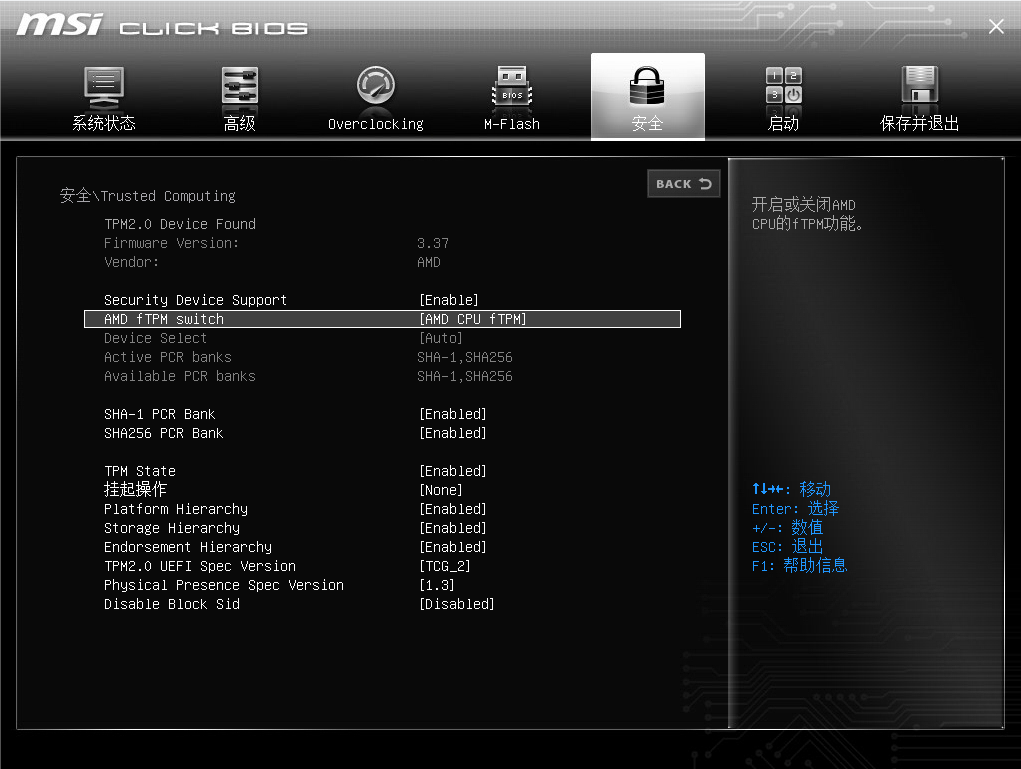The width and height of the screenshot is (1021, 769).
Task: Click the BACK button
Action: coord(684,184)
